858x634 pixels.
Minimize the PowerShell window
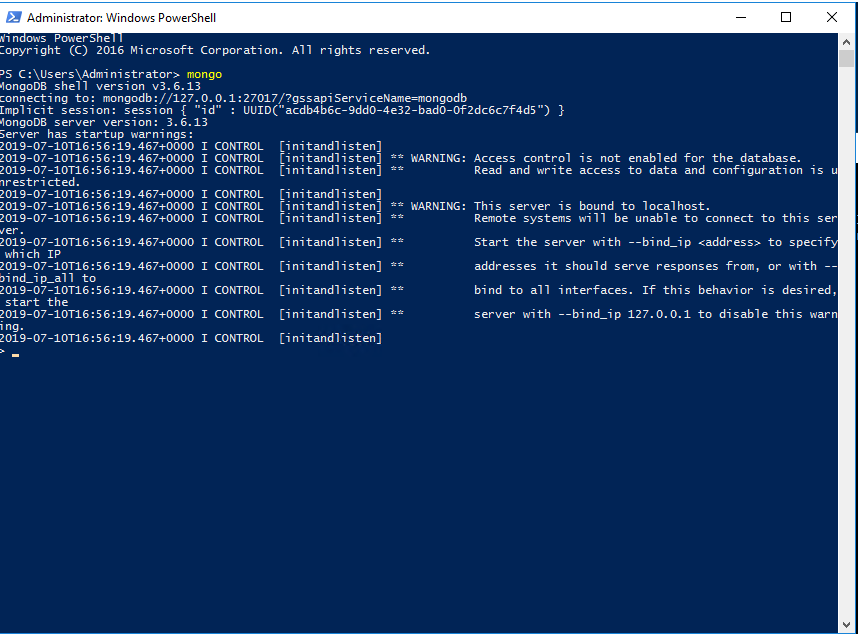pos(741,18)
